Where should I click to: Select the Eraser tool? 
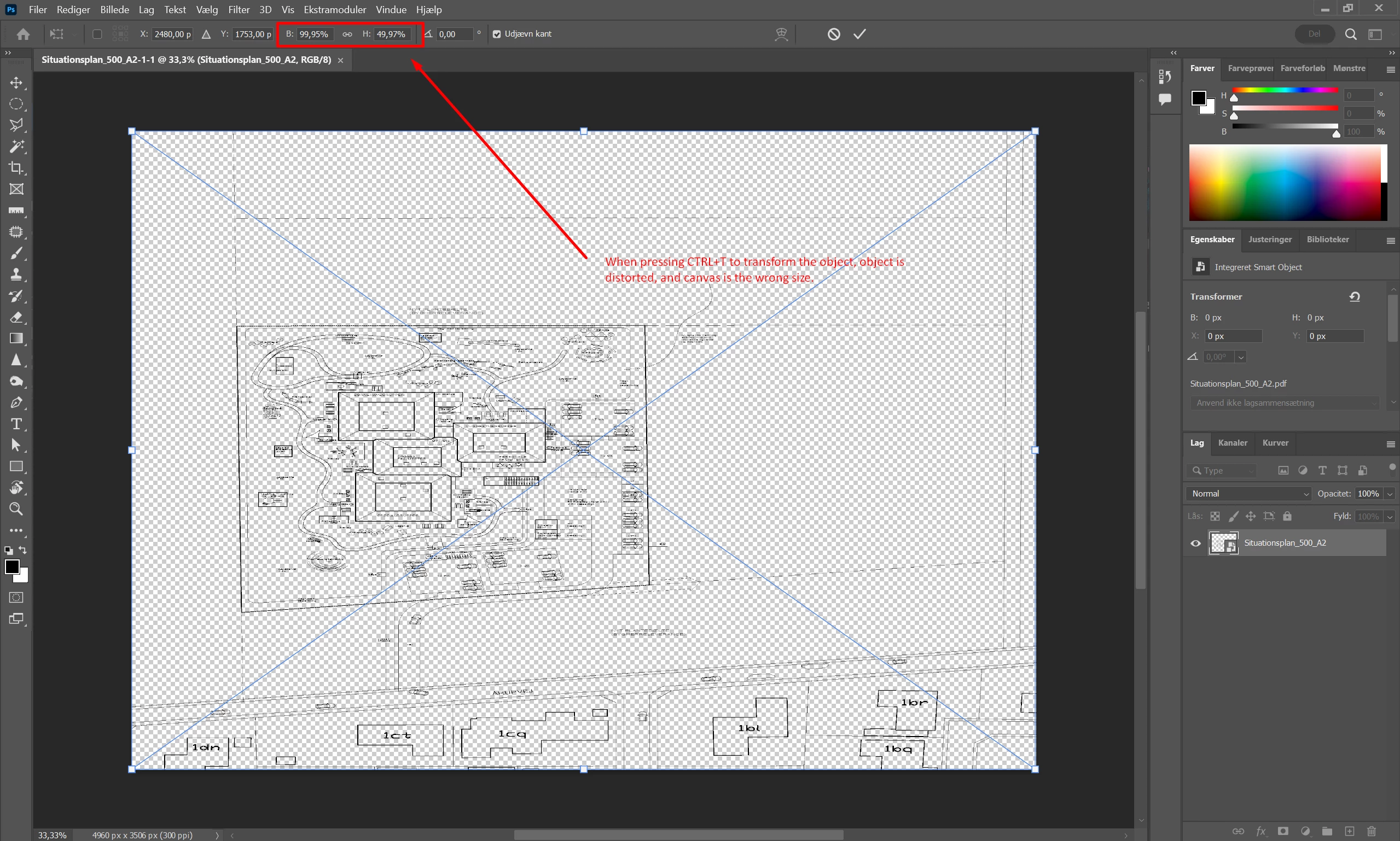[16, 317]
